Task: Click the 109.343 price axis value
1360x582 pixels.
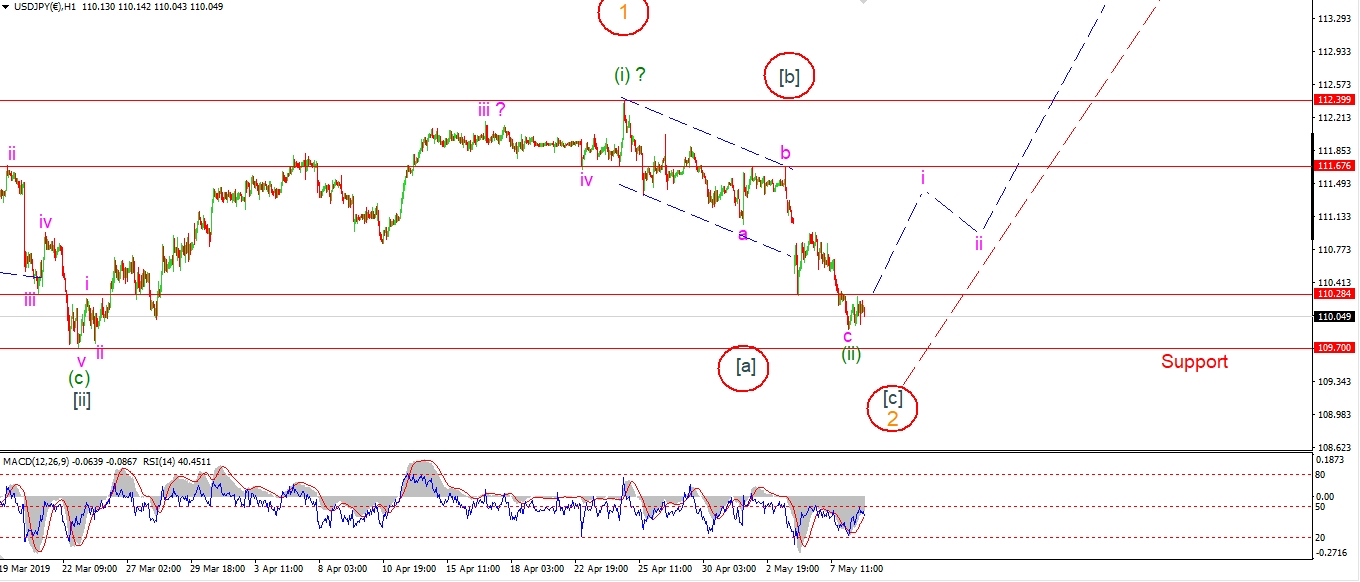Action: pyautogui.click(x=1334, y=382)
